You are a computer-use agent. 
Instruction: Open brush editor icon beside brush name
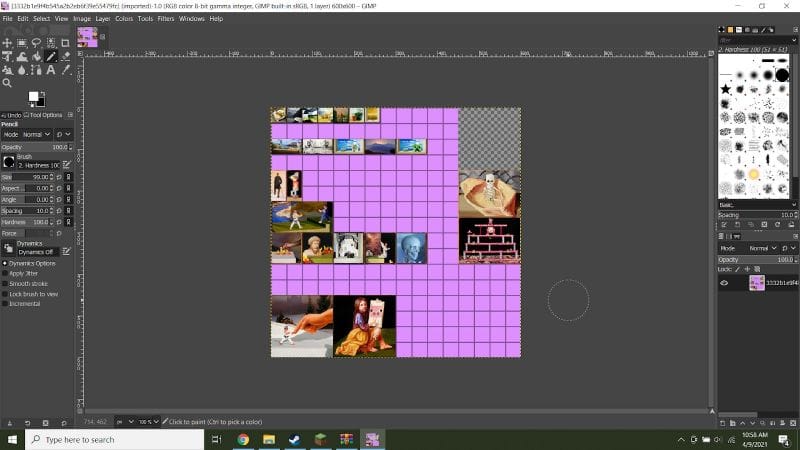pos(67,164)
